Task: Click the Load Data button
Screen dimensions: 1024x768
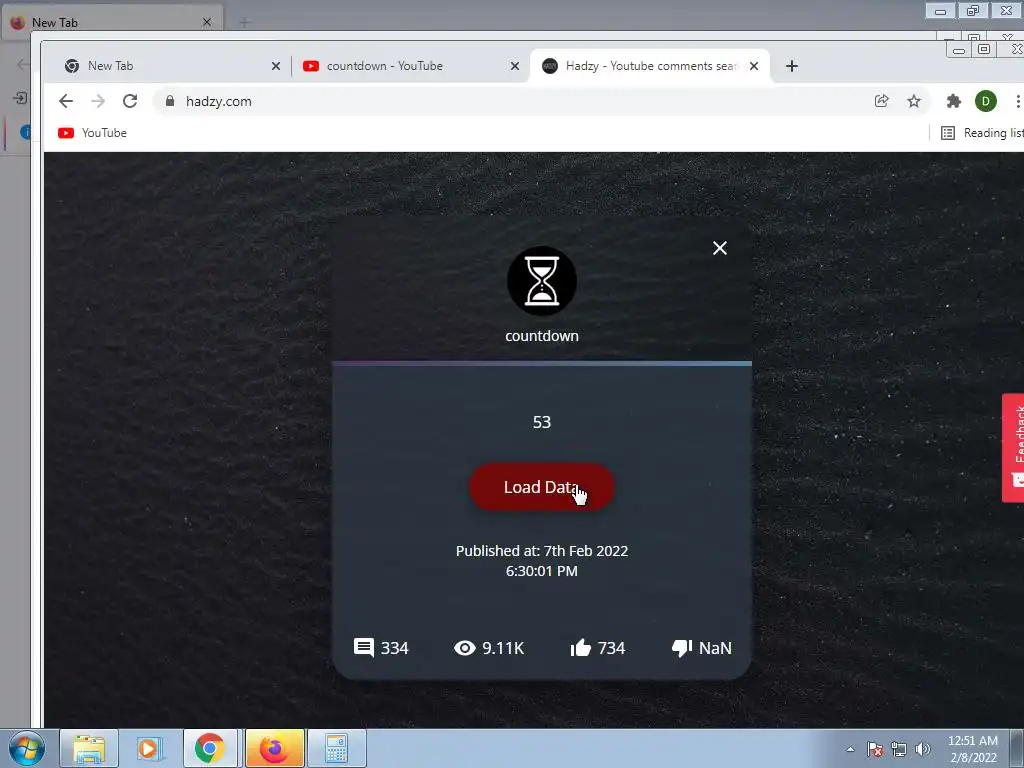Action: click(x=541, y=487)
